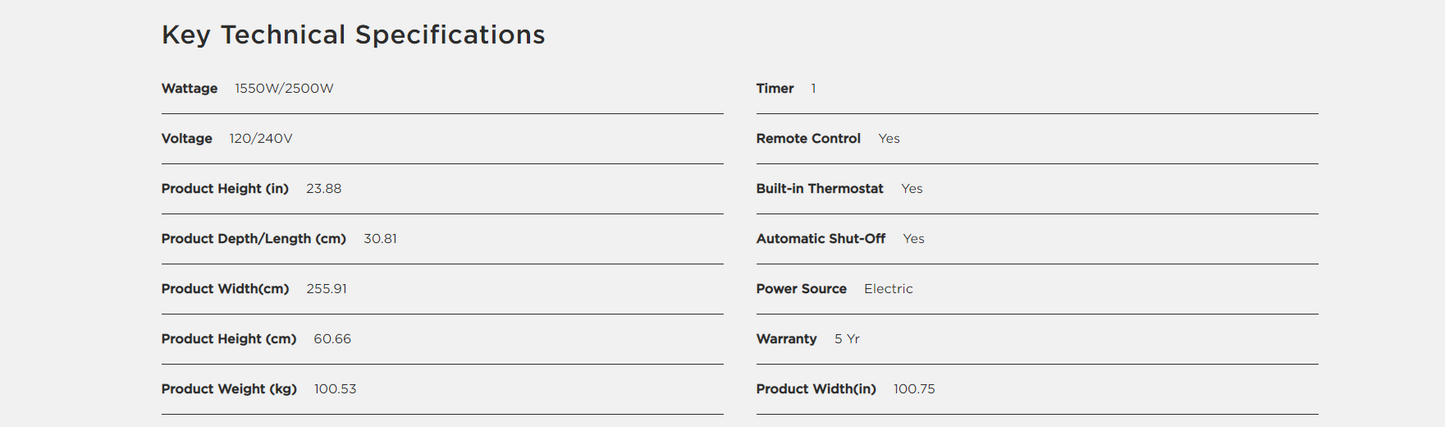This screenshot has width=1445, height=427.
Task: Click the Wattage label
Action: (189, 89)
